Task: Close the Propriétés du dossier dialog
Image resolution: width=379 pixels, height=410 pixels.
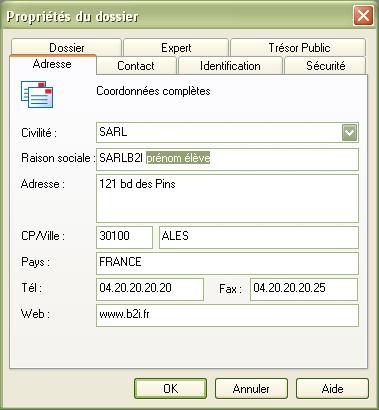Action: click(363, 16)
